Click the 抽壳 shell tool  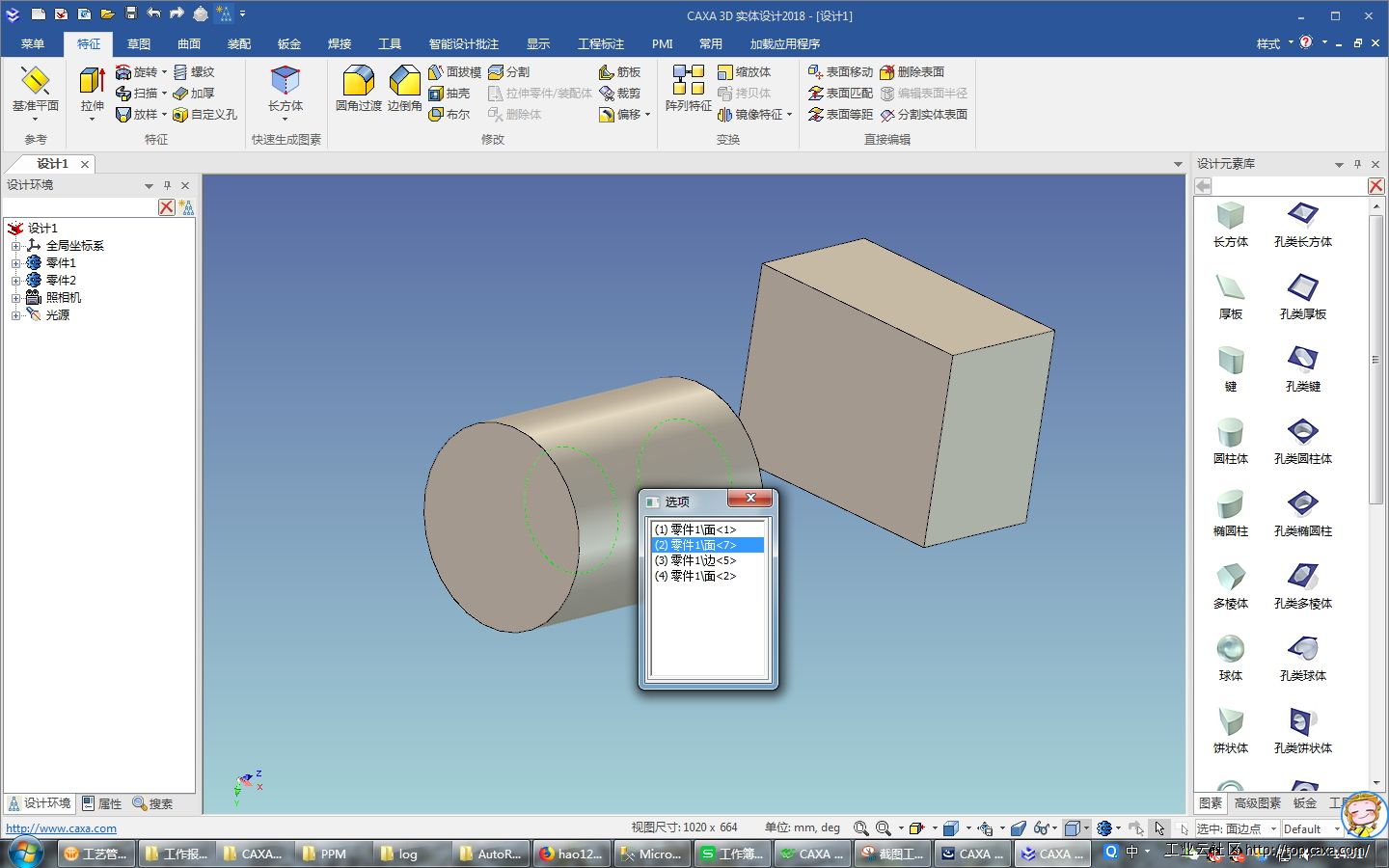(449, 94)
